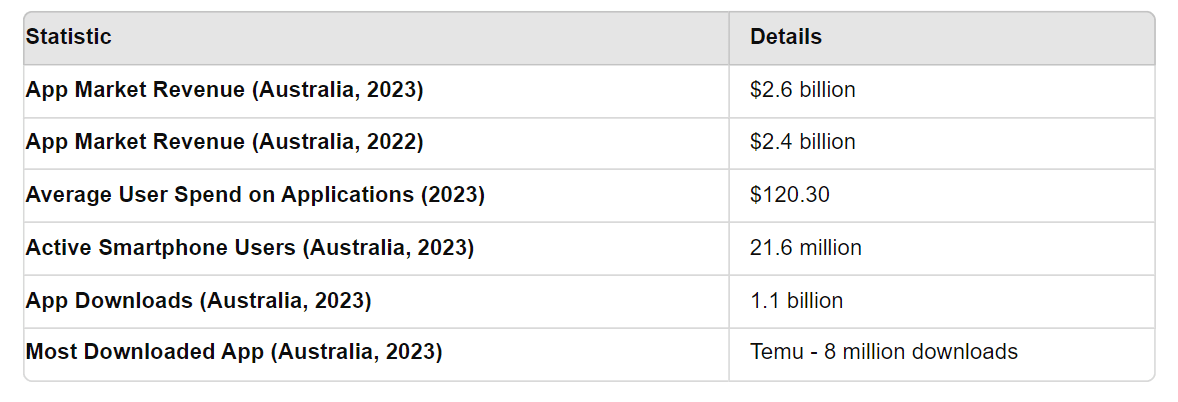
Task: Click the Details column header
Action: click(786, 37)
